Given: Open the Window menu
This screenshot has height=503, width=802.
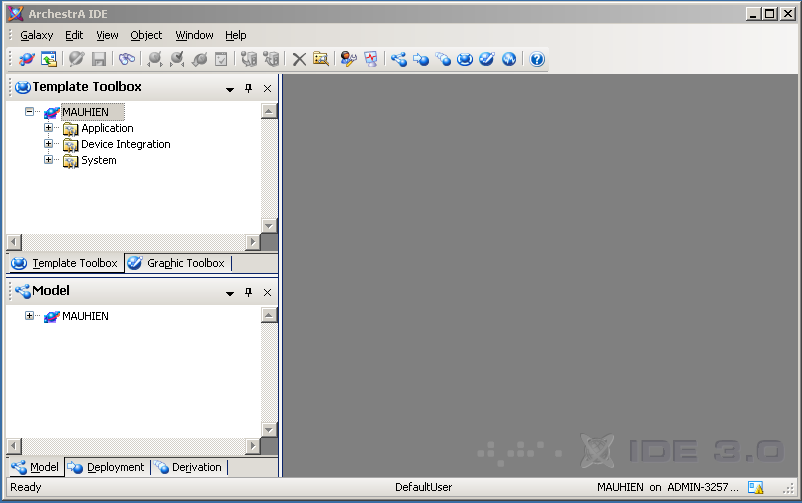Looking at the screenshot, I should 194,35.
